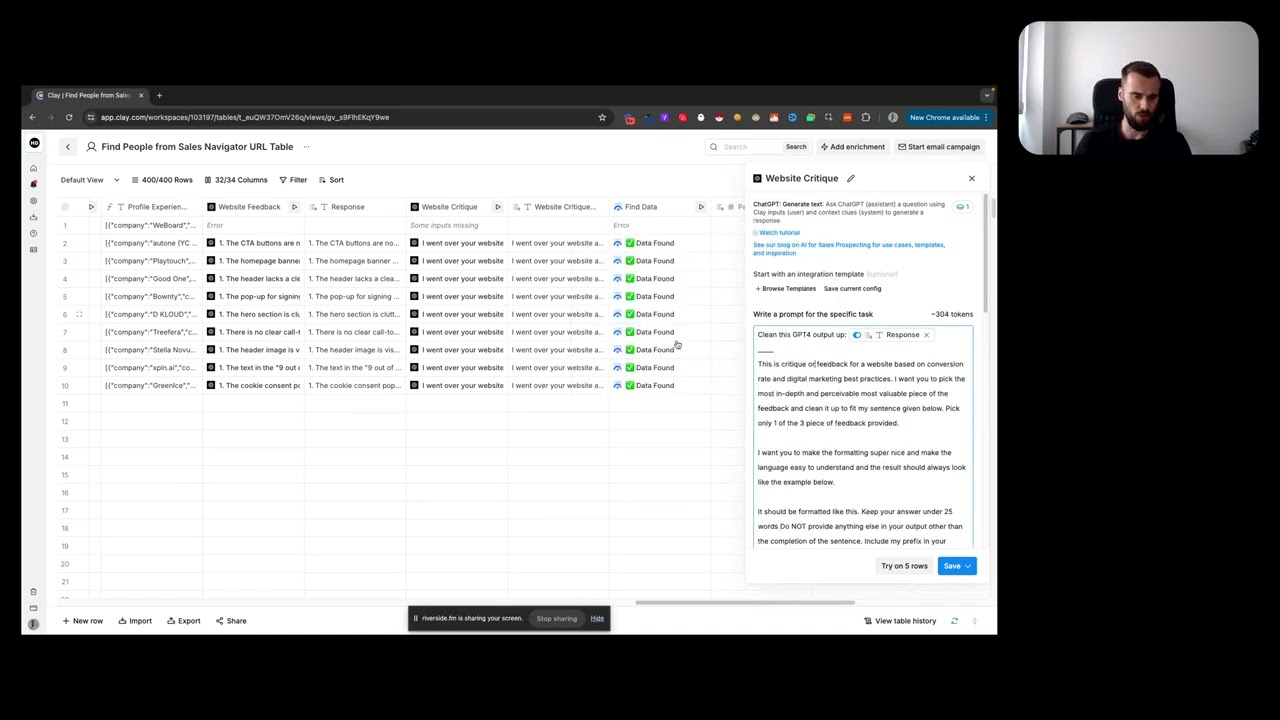This screenshot has height=720, width=1280.
Task: Click Start email campaign
Action: (x=939, y=147)
